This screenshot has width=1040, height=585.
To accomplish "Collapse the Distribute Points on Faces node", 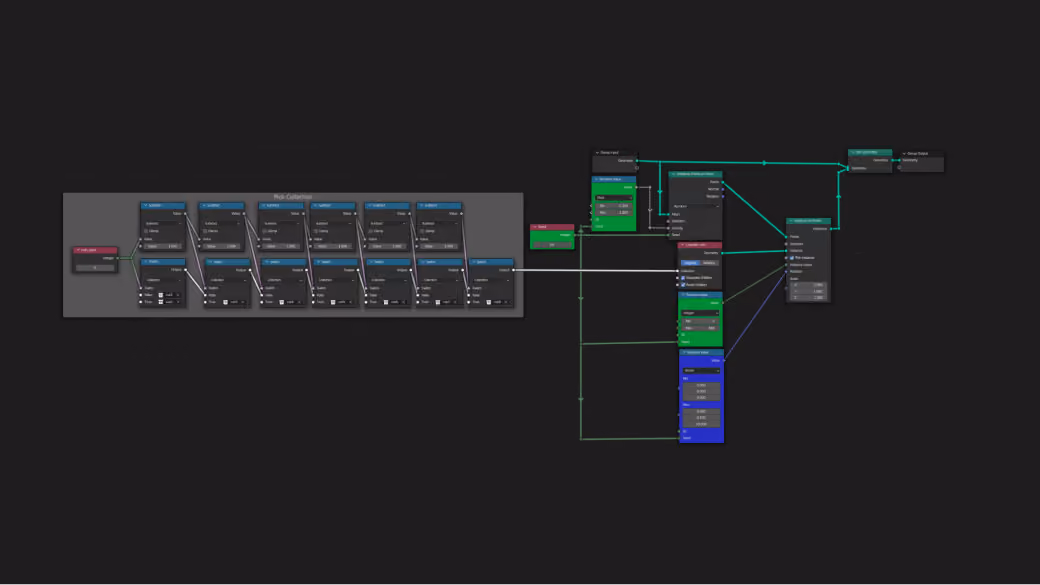I will pyautogui.click(x=673, y=174).
